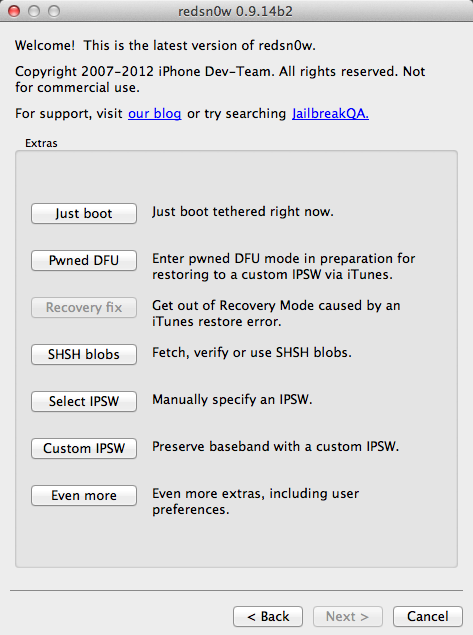Click Select IPSW to specify firmware
Image resolution: width=473 pixels, height=635 pixels.
click(x=84, y=401)
